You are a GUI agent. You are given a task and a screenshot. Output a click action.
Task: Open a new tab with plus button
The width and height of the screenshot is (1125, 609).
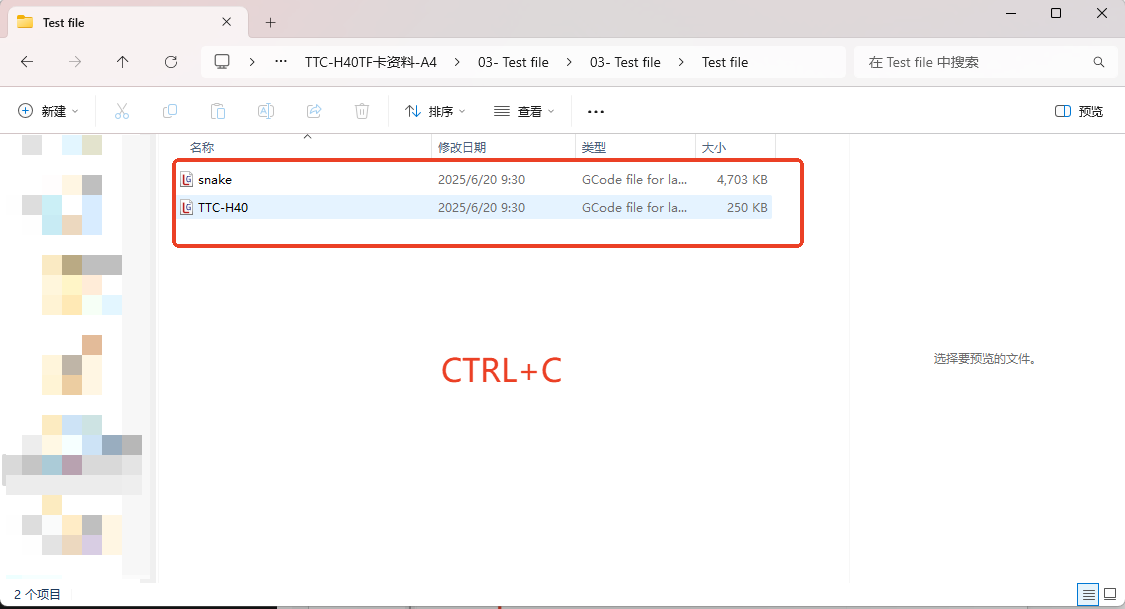pyautogui.click(x=270, y=22)
